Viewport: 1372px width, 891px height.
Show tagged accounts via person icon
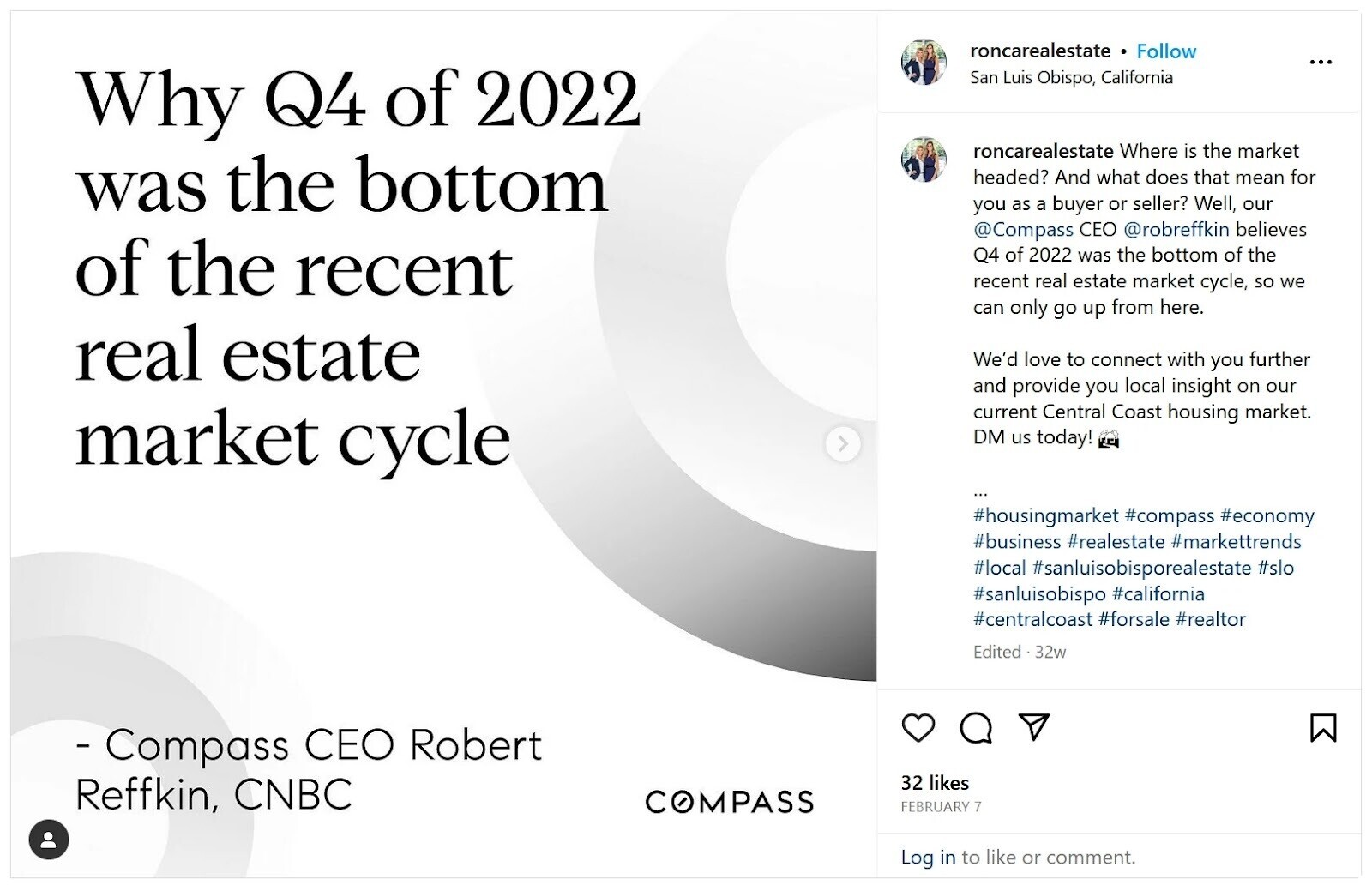49,840
